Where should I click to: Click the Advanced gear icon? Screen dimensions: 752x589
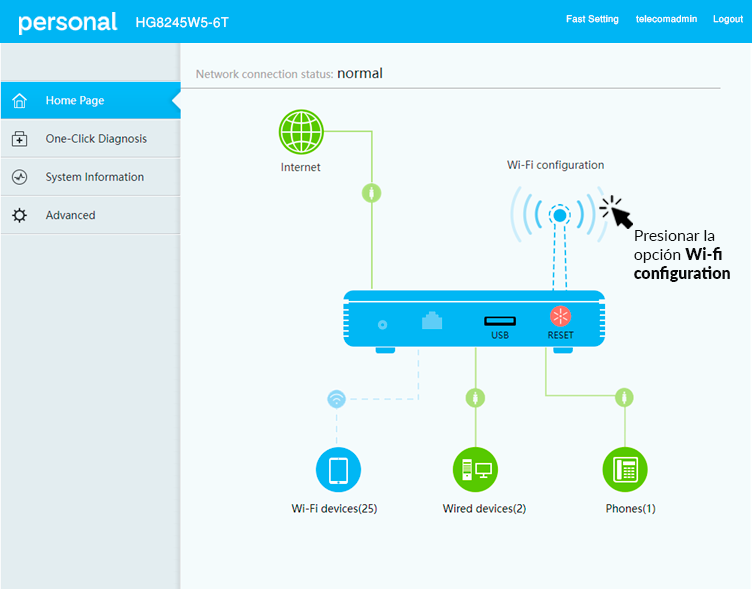pyautogui.click(x=19, y=215)
